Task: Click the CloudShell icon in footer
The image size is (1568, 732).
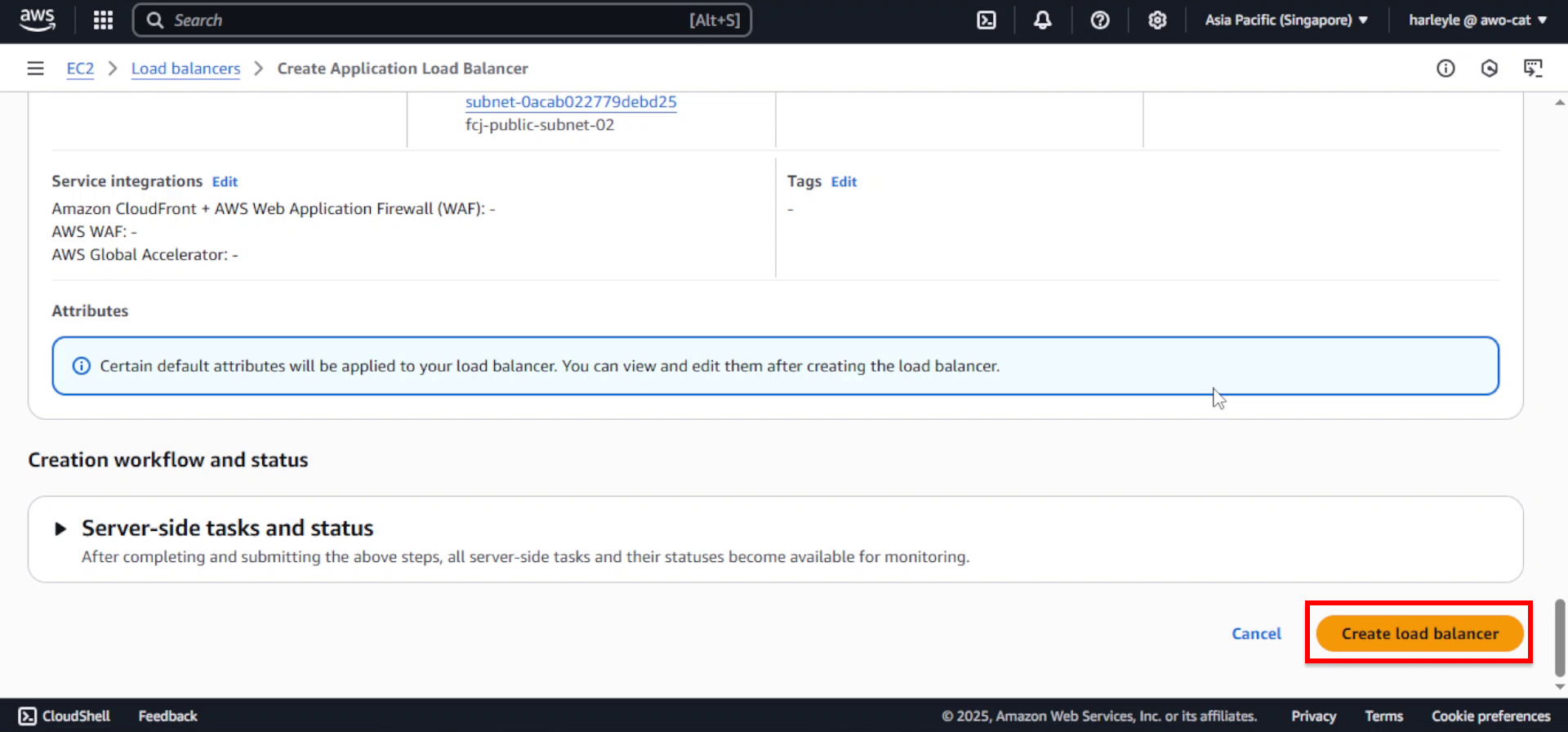Action: (x=27, y=716)
